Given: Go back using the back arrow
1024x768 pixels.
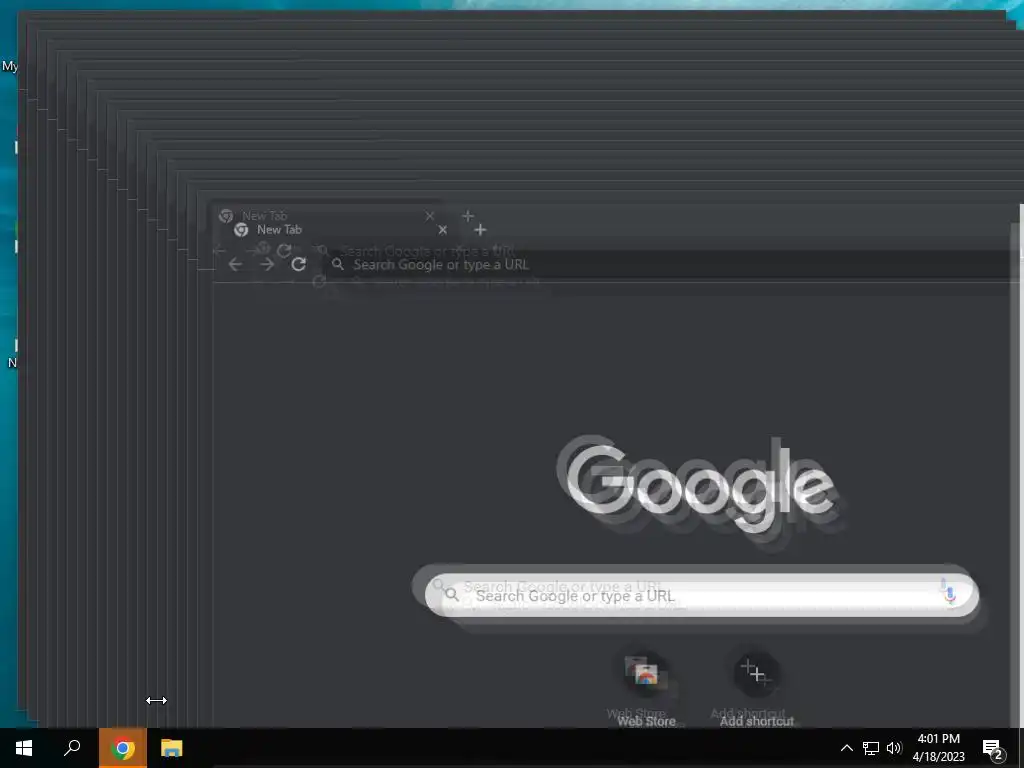Looking at the screenshot, I should tap(235, 264).
